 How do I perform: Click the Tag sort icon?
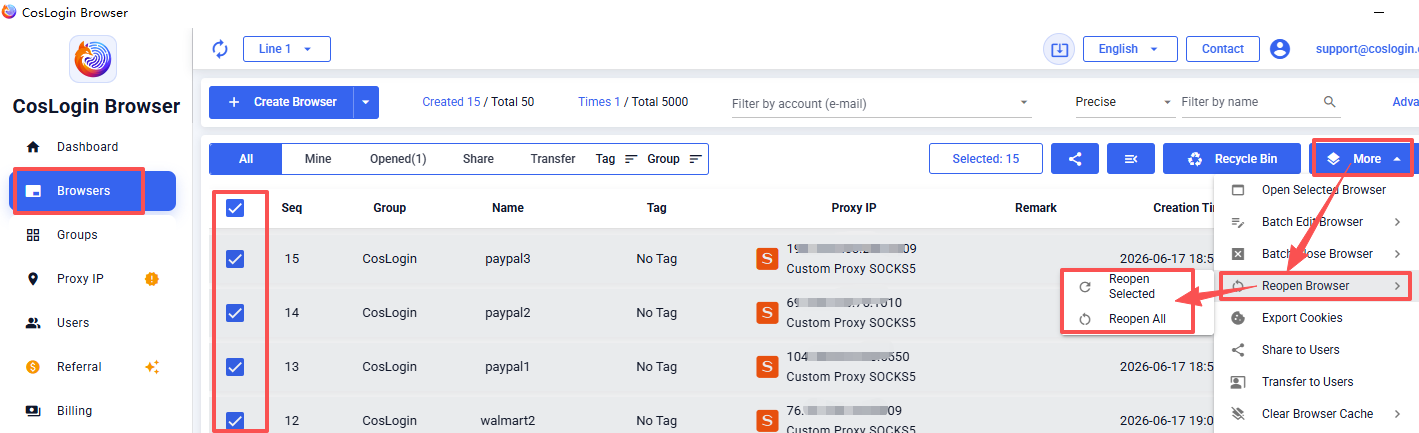click(x=631, y=159)
